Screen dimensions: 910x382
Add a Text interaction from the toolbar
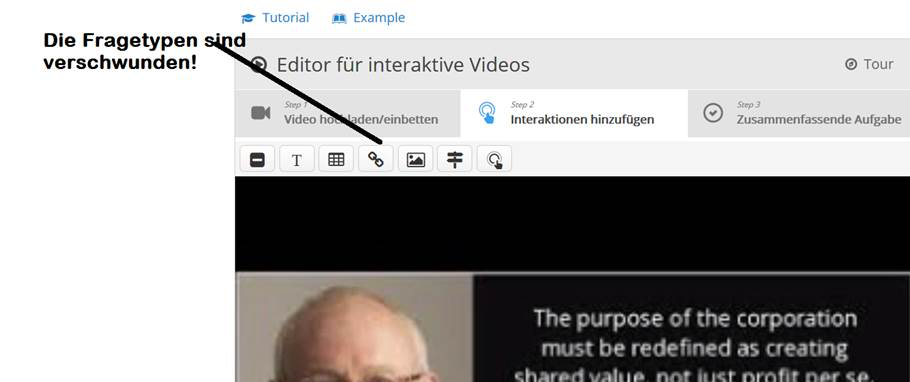click(x=297, y=159)
